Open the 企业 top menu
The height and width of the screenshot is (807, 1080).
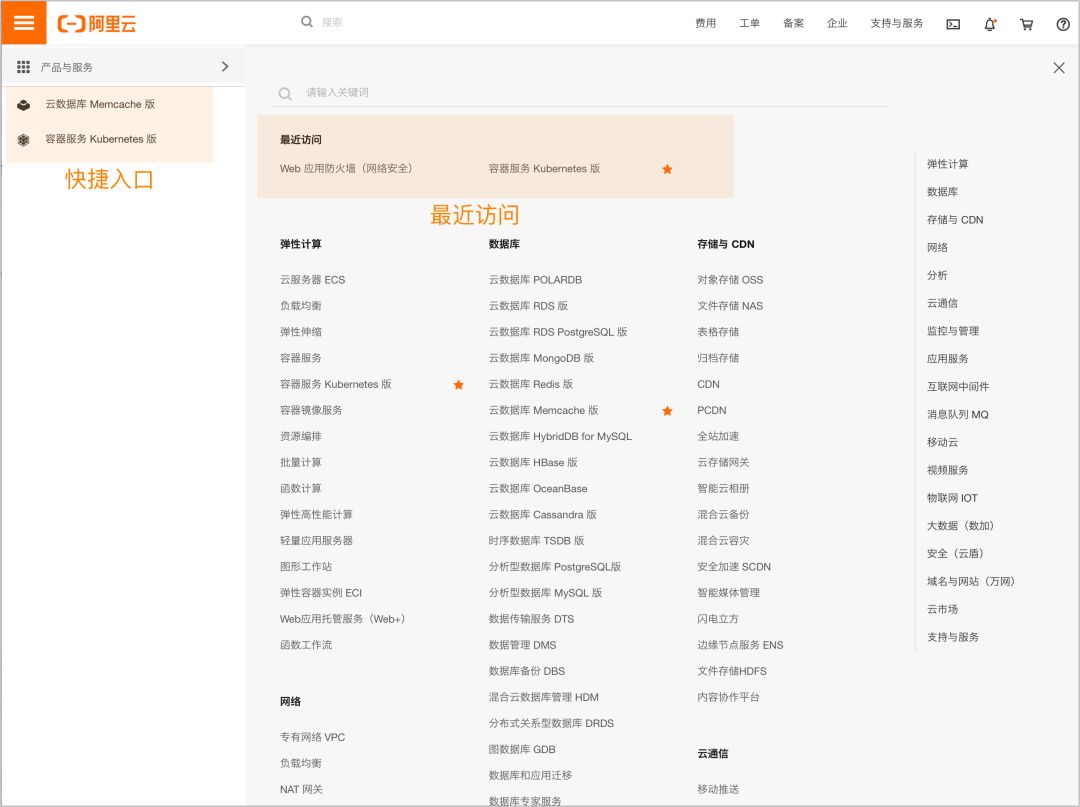(x=837, y=23)
